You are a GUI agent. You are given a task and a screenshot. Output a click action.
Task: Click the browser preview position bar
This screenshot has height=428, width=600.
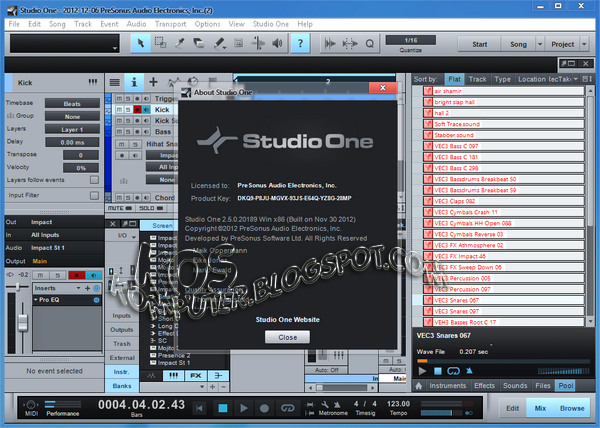(x=503, y=361)
